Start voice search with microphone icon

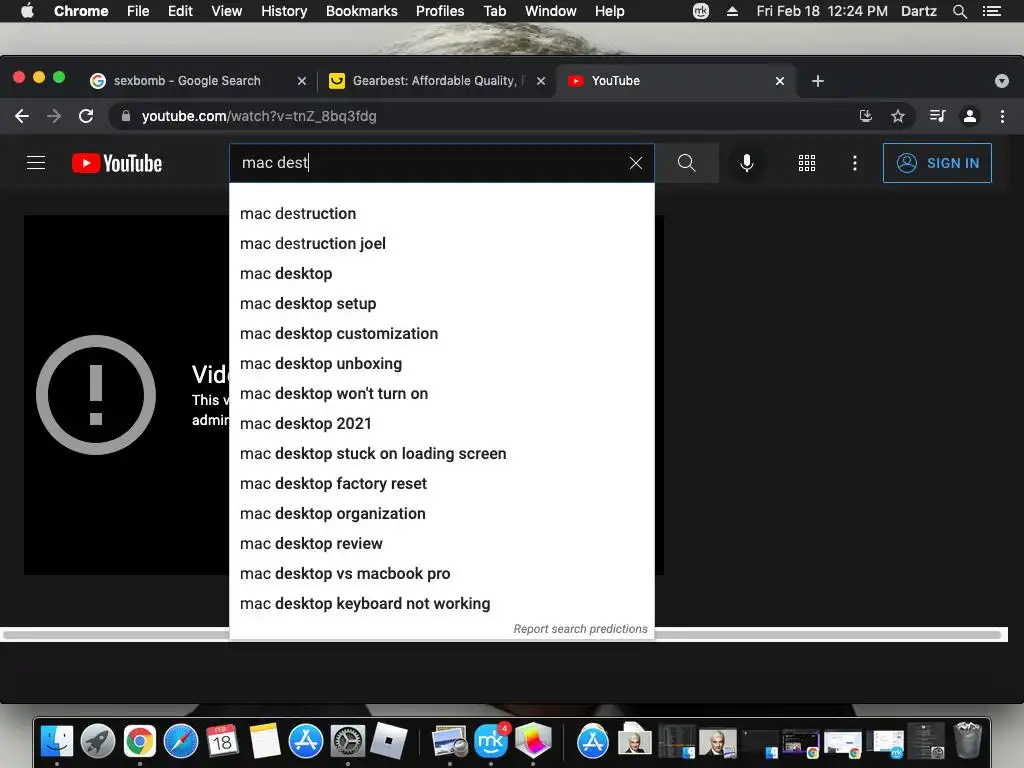pos(746,163)
